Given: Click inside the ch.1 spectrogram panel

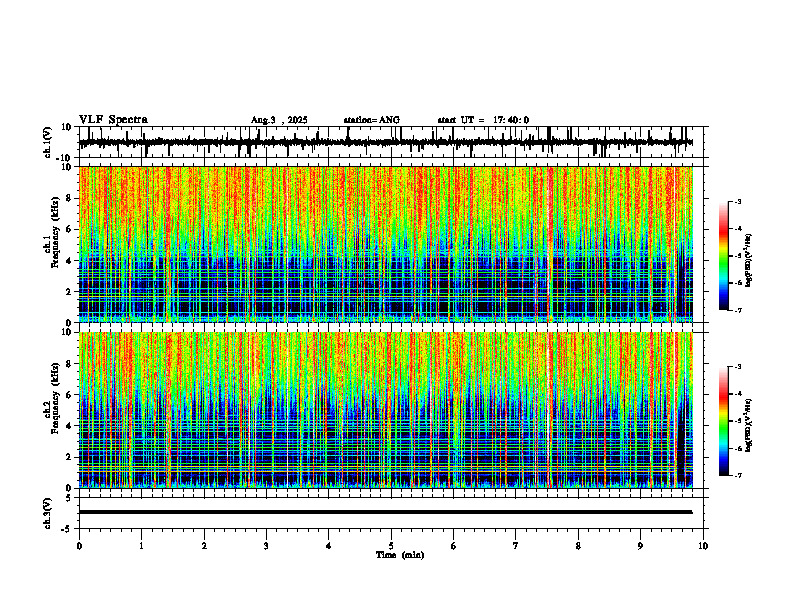Looking at the screenshot, I should (x=386, y=244).
